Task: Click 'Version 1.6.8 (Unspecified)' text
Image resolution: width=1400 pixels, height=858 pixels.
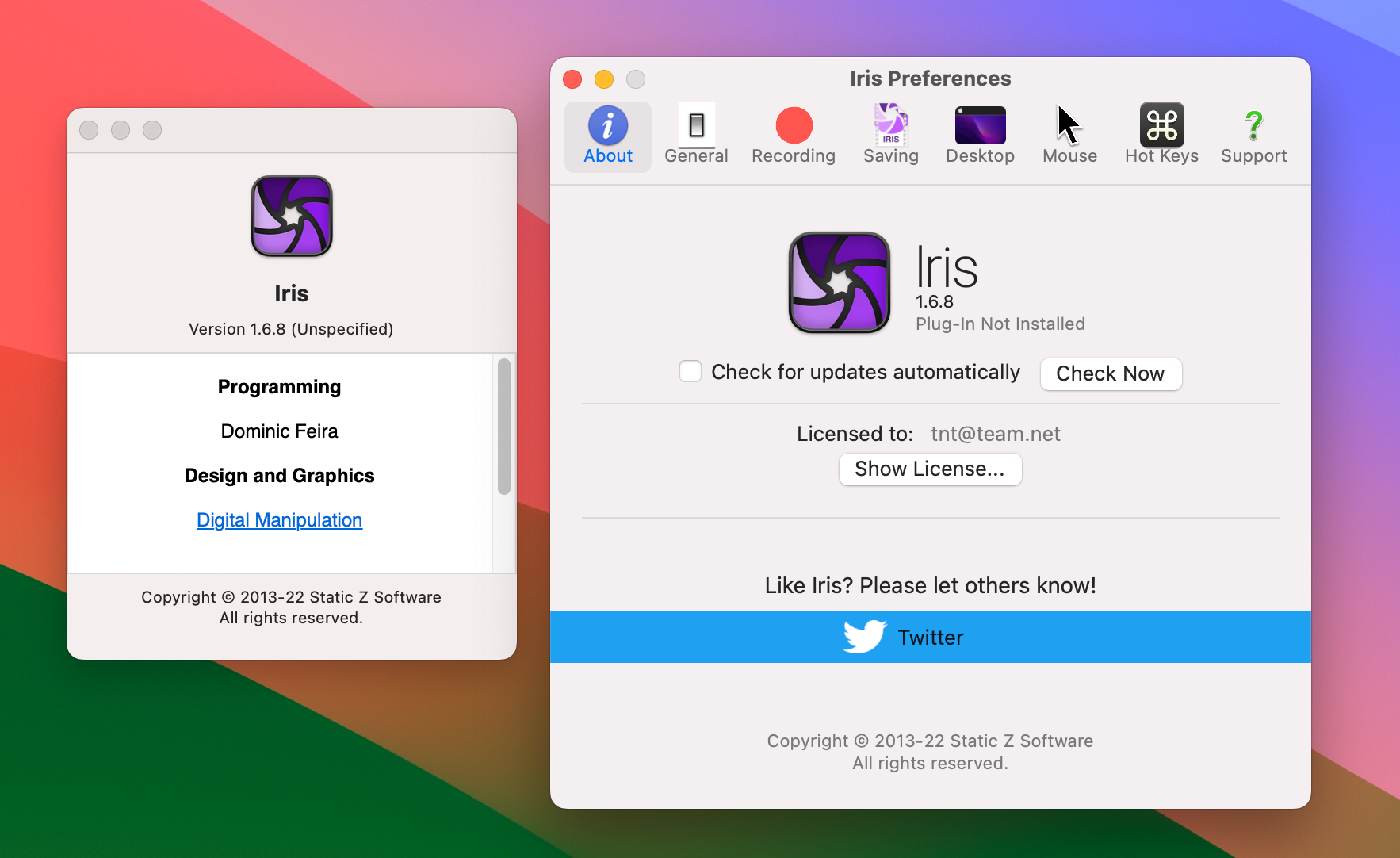Action: pyautogui.click(x=291, y=329)
